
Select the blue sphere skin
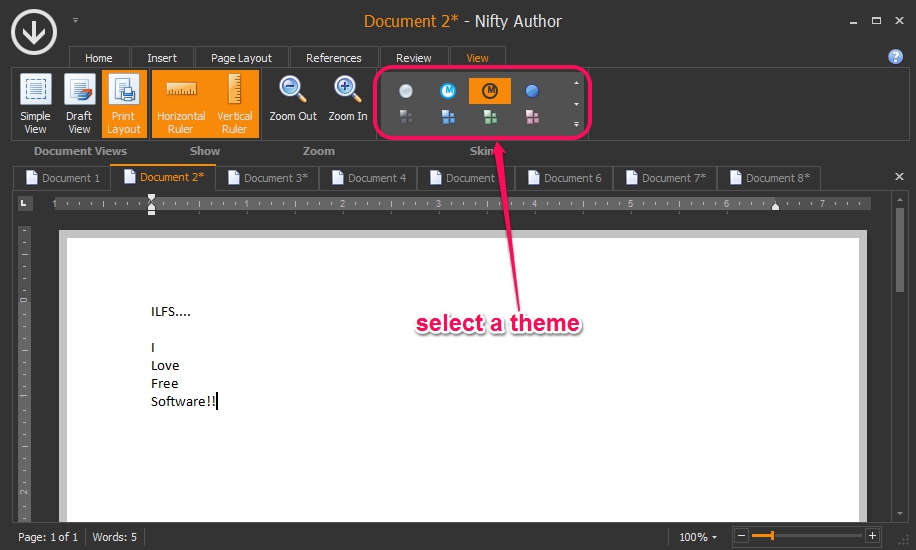[x=533, y=91]
